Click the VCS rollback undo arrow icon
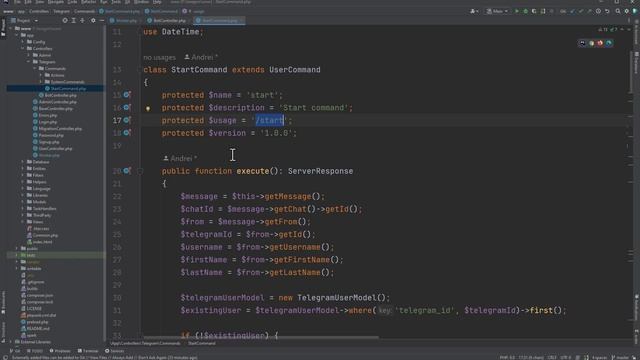This screenshot has width=640, height=360. [607, 11]
